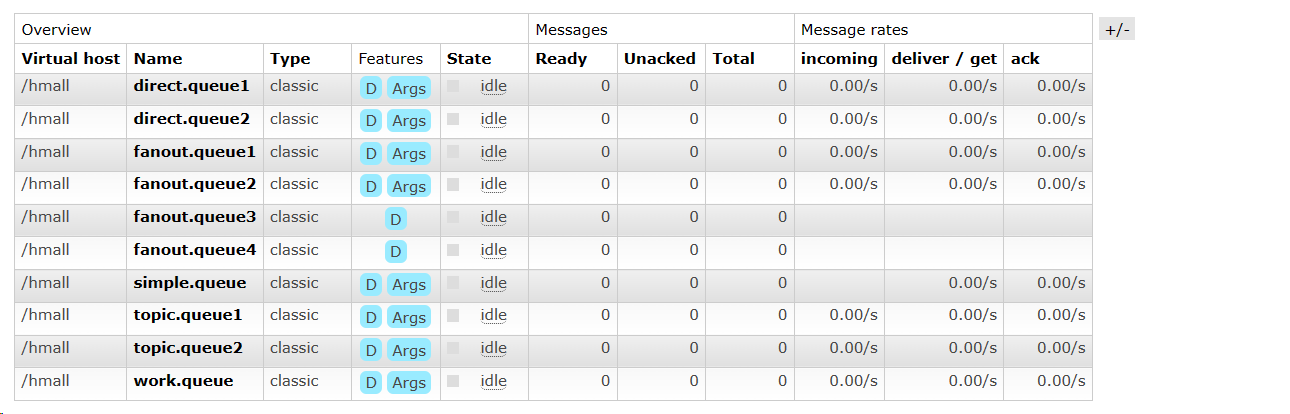Sort by the Ready messages column
Screen dimensions: 1290x414
click(561, 59)
